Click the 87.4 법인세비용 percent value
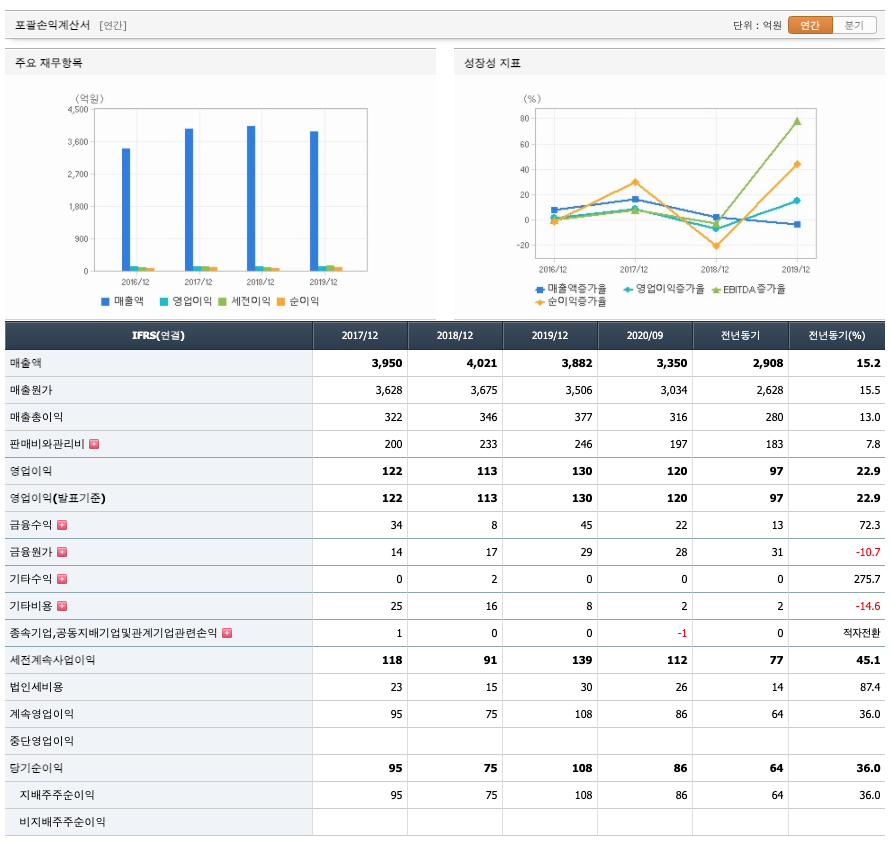This screenshot has height=844, width=890. point(870,687)
